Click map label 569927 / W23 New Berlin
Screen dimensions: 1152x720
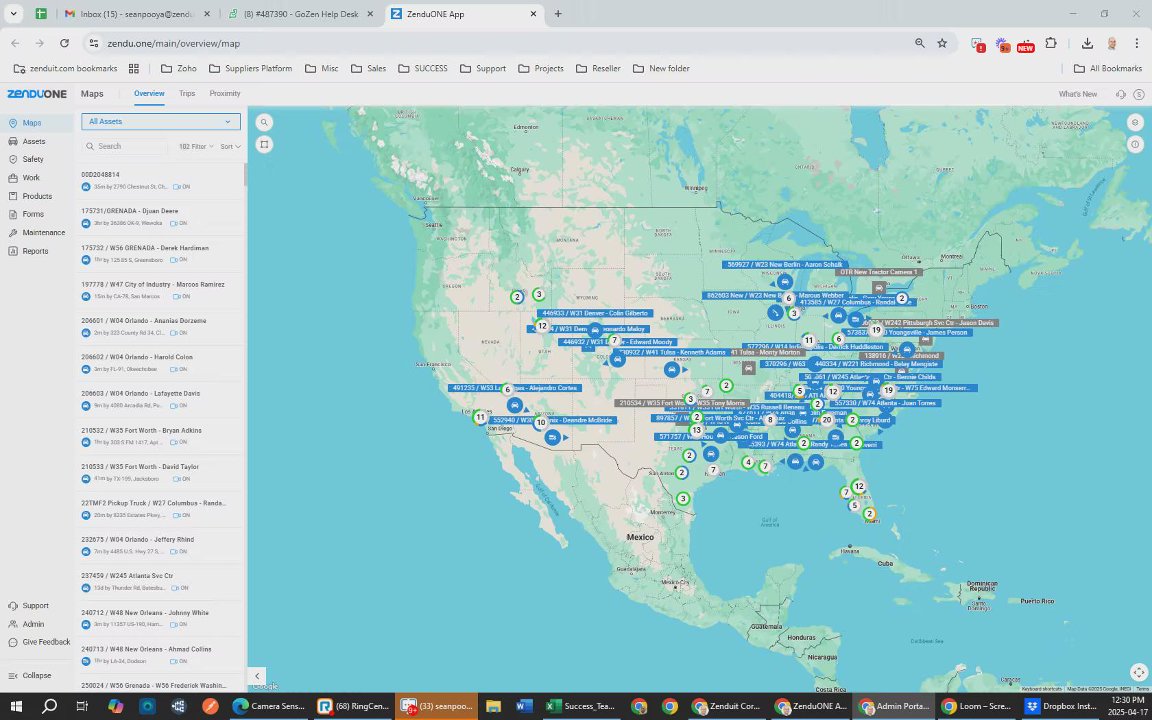coord(785,264)
